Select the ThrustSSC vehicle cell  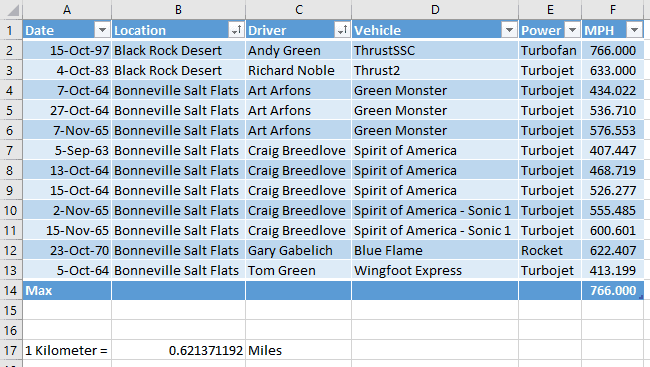pos(435,51)
